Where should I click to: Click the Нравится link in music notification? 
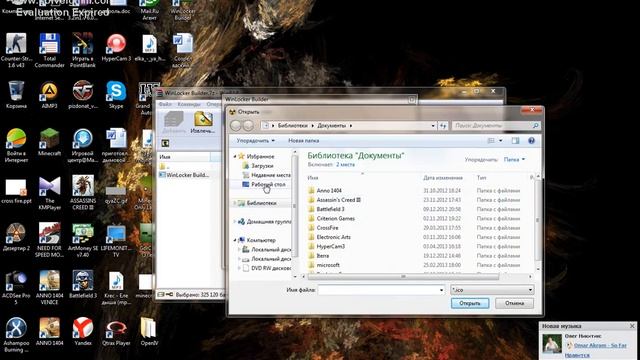point(577,356)
